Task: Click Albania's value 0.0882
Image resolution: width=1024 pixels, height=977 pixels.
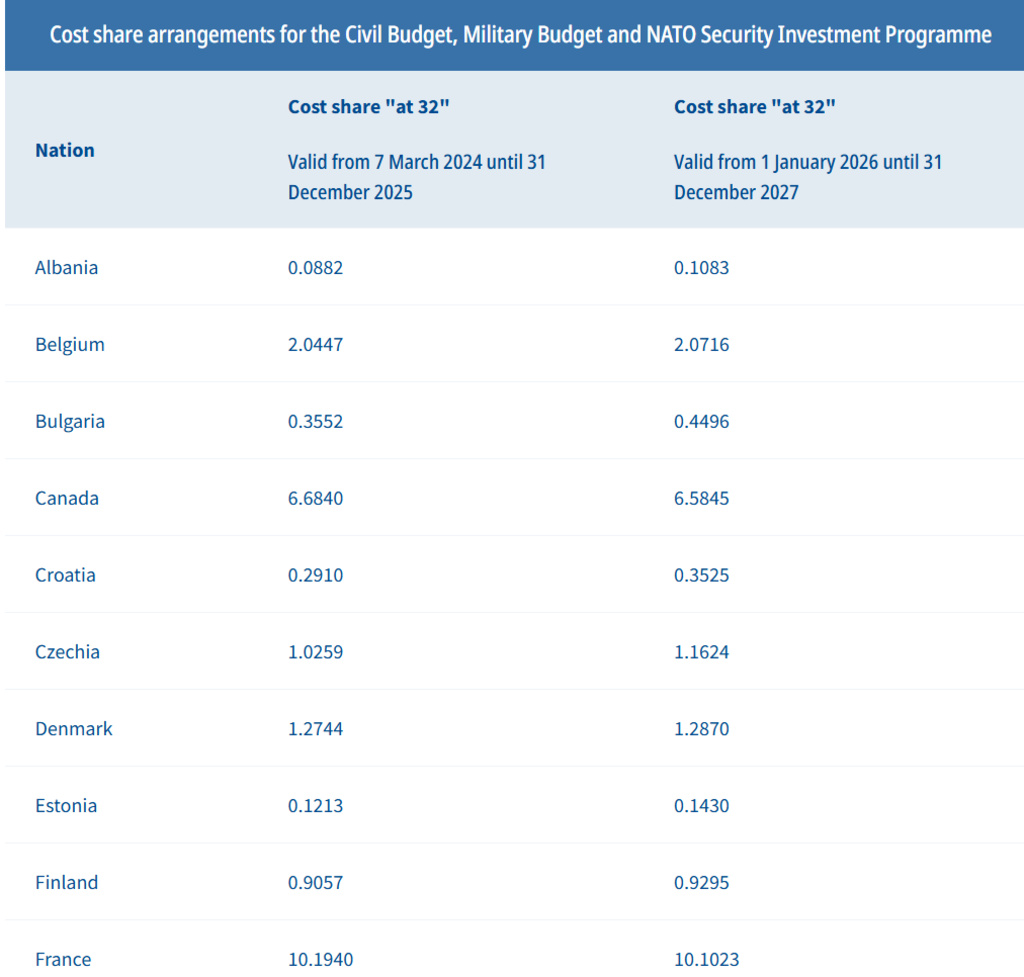Action: 316,268
